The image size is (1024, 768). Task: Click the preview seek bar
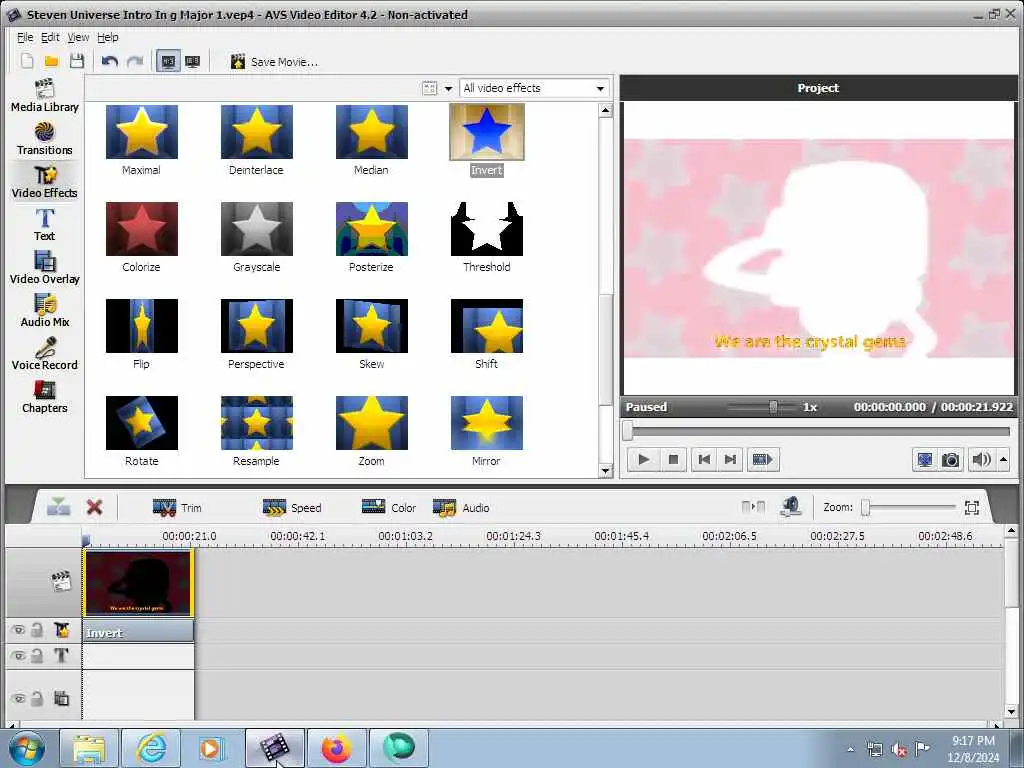click(818, 431)
